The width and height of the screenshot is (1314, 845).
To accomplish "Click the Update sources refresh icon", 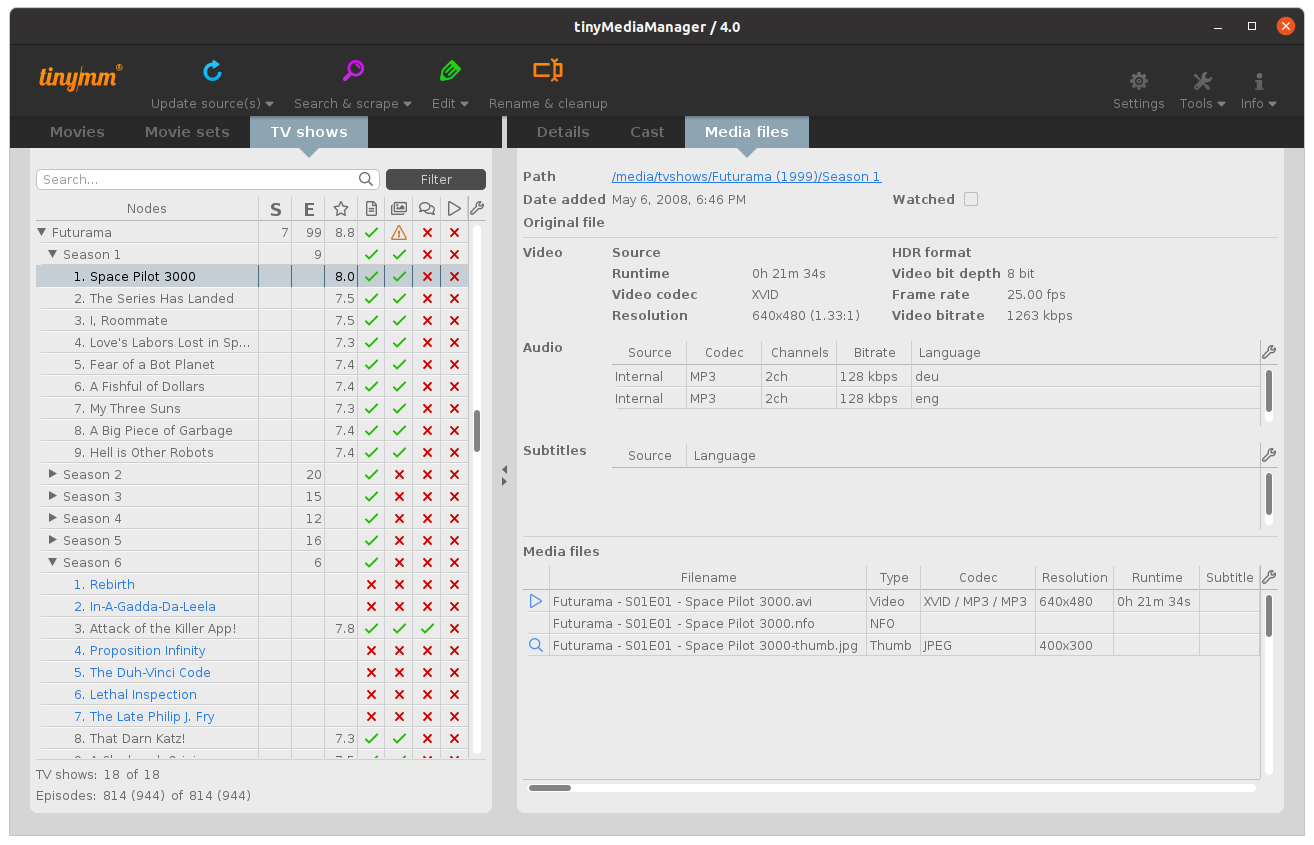I will pos(212,71).
